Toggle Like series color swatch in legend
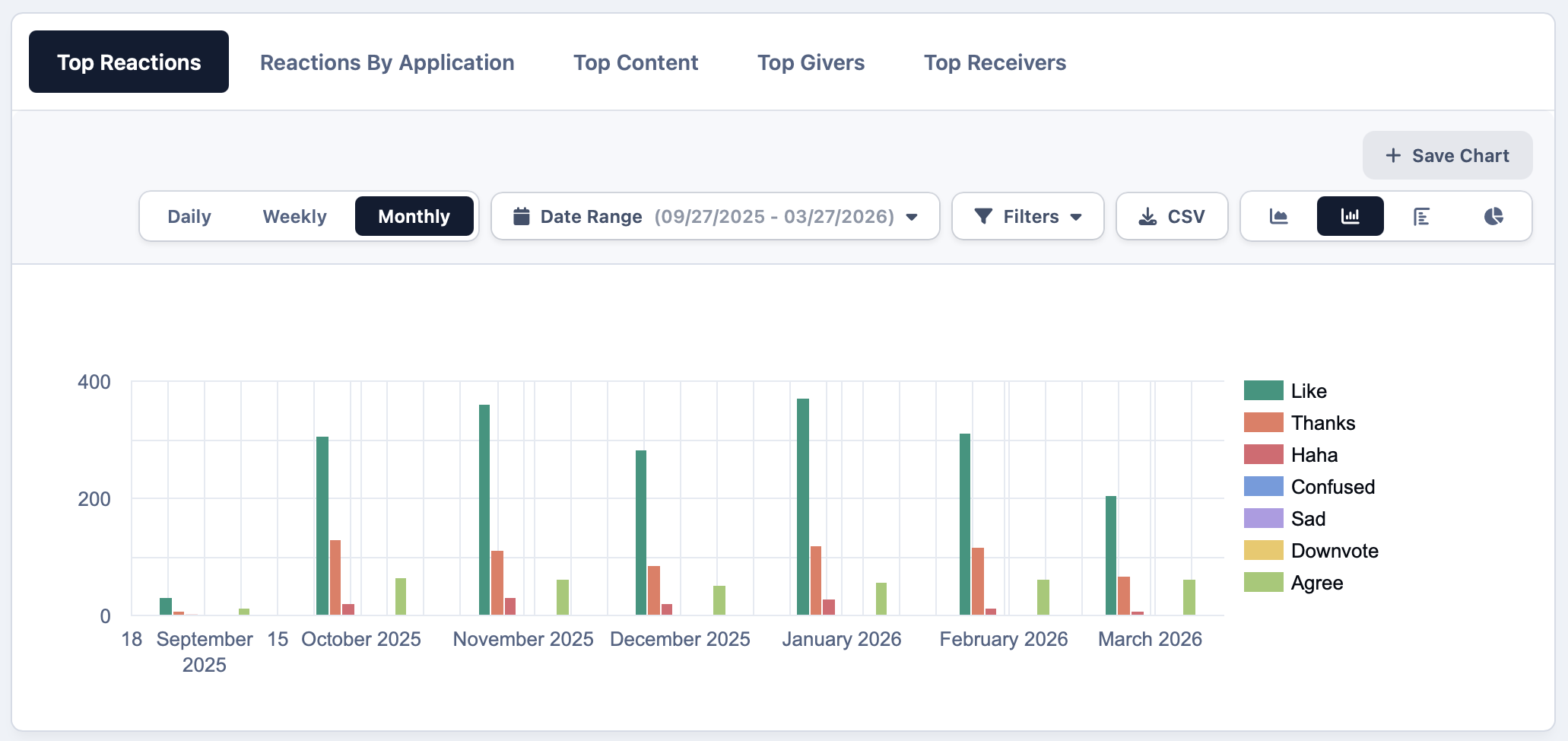The image size is (1568, 741). pos(1263,390)
